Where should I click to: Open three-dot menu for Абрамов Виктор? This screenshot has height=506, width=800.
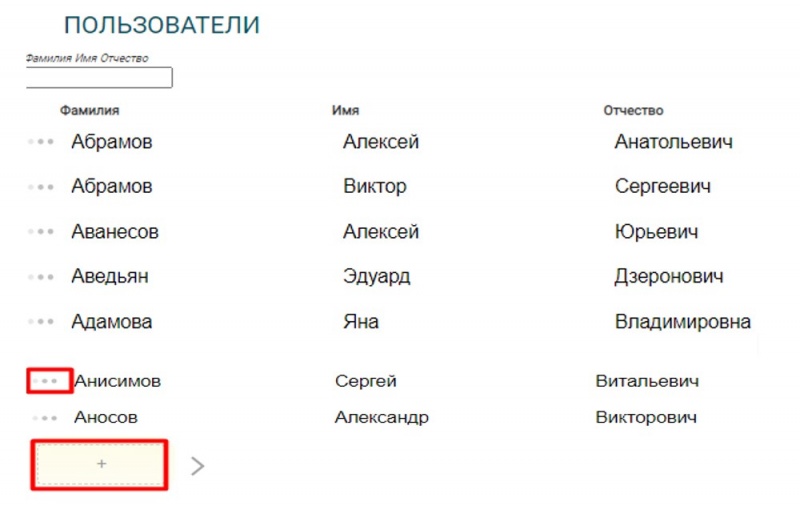[41, 187]
